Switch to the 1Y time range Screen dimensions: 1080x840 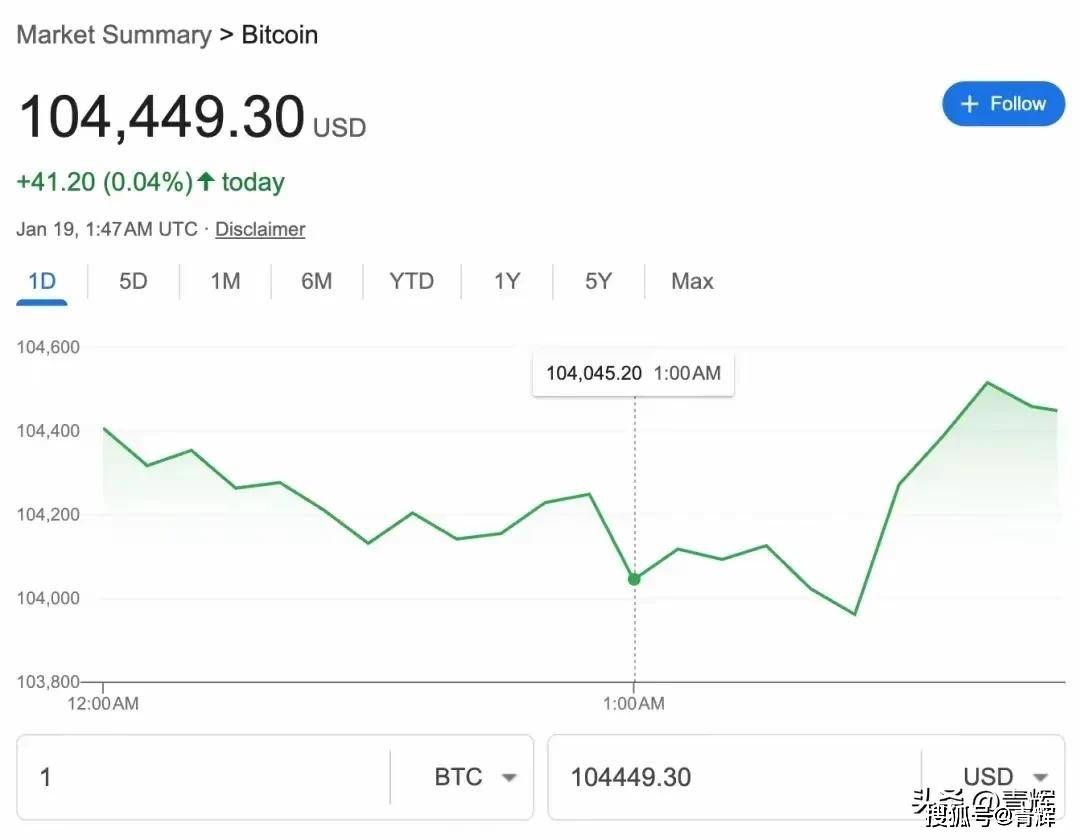[507, 282]
